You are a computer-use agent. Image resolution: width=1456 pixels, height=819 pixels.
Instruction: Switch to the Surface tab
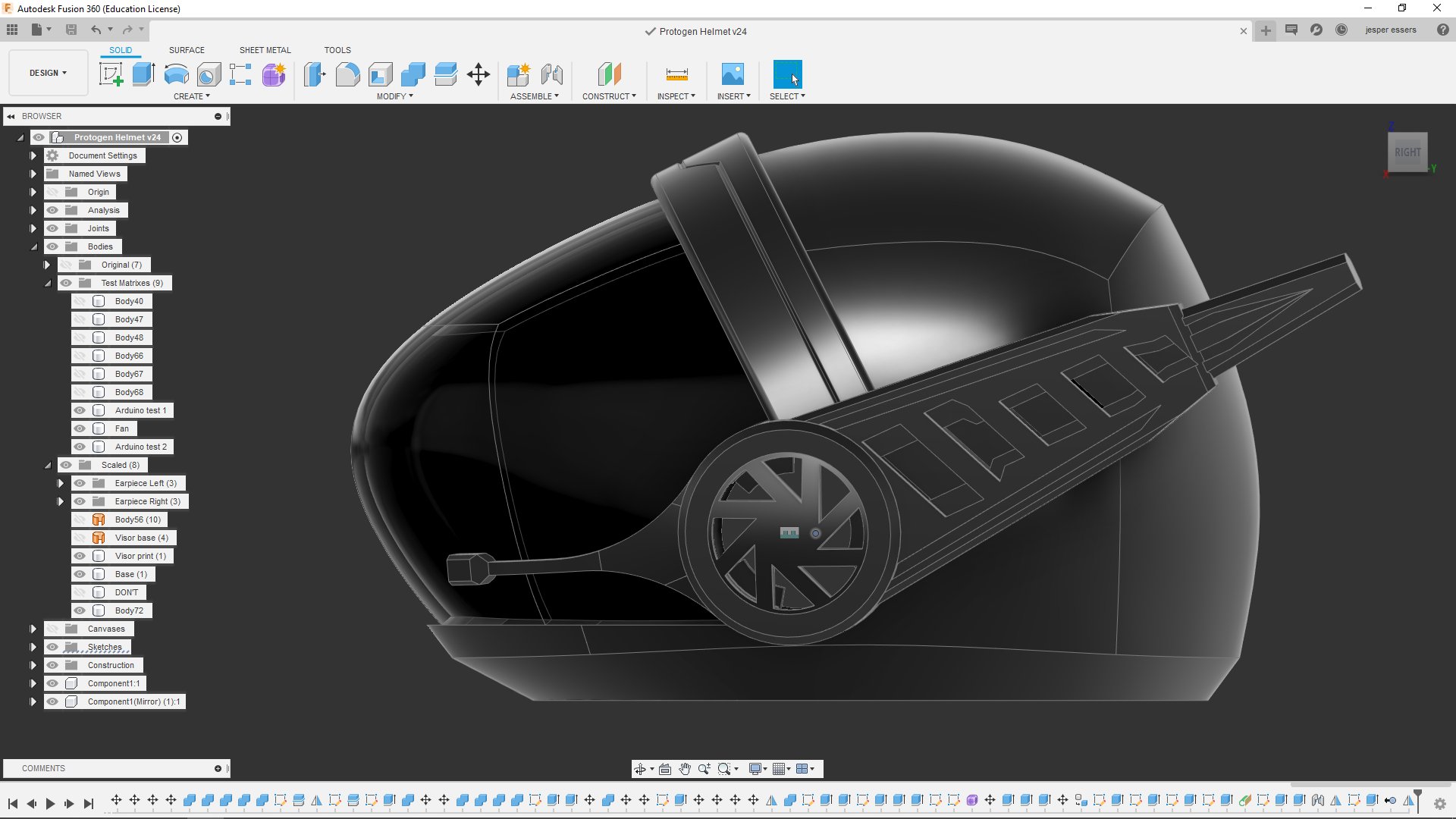pos(187,50)
